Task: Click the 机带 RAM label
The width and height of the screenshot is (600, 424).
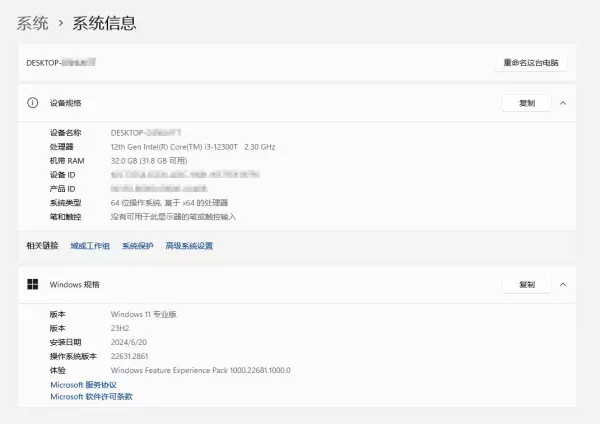Action: 67,161
